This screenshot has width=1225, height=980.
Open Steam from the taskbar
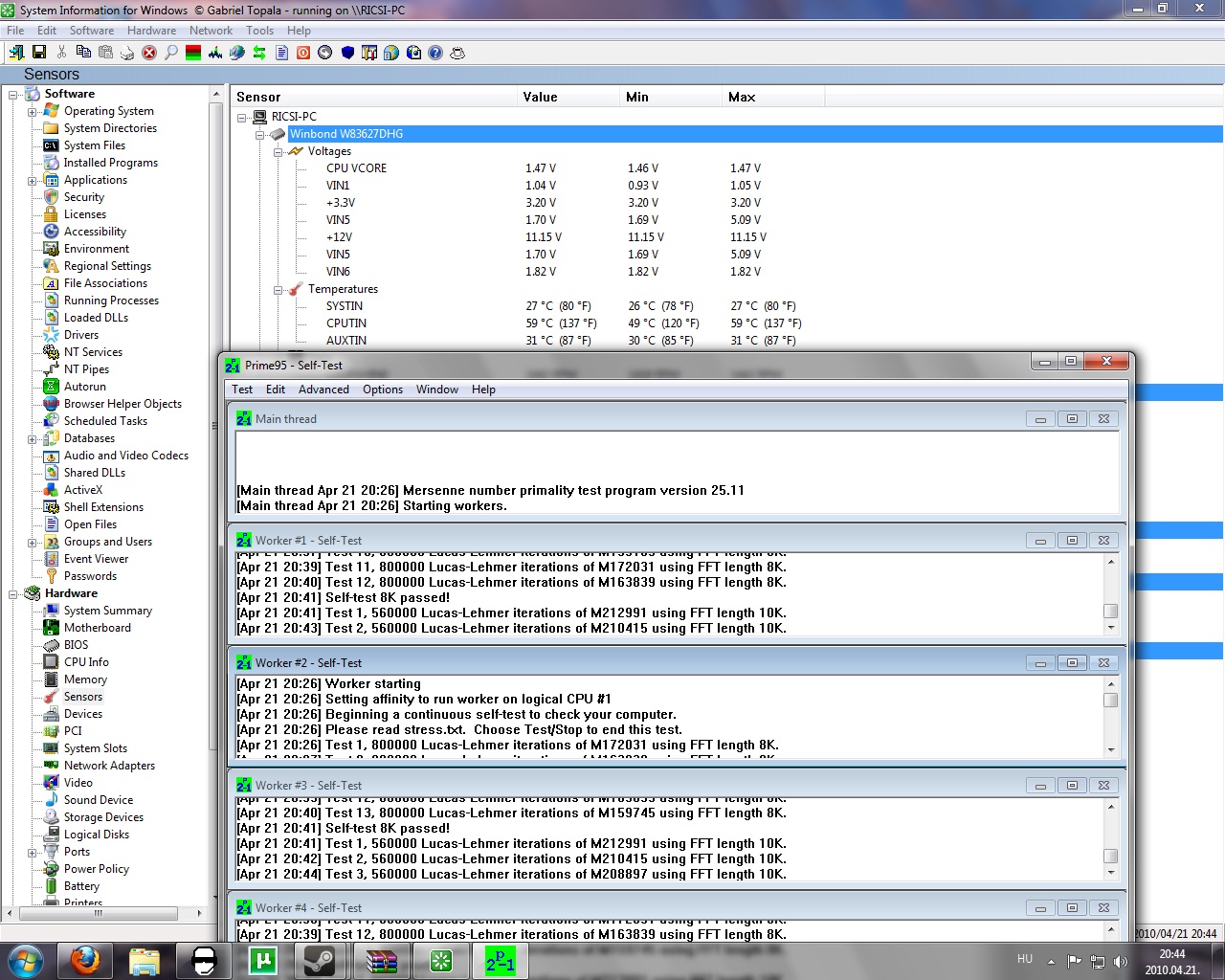[321, 960]
